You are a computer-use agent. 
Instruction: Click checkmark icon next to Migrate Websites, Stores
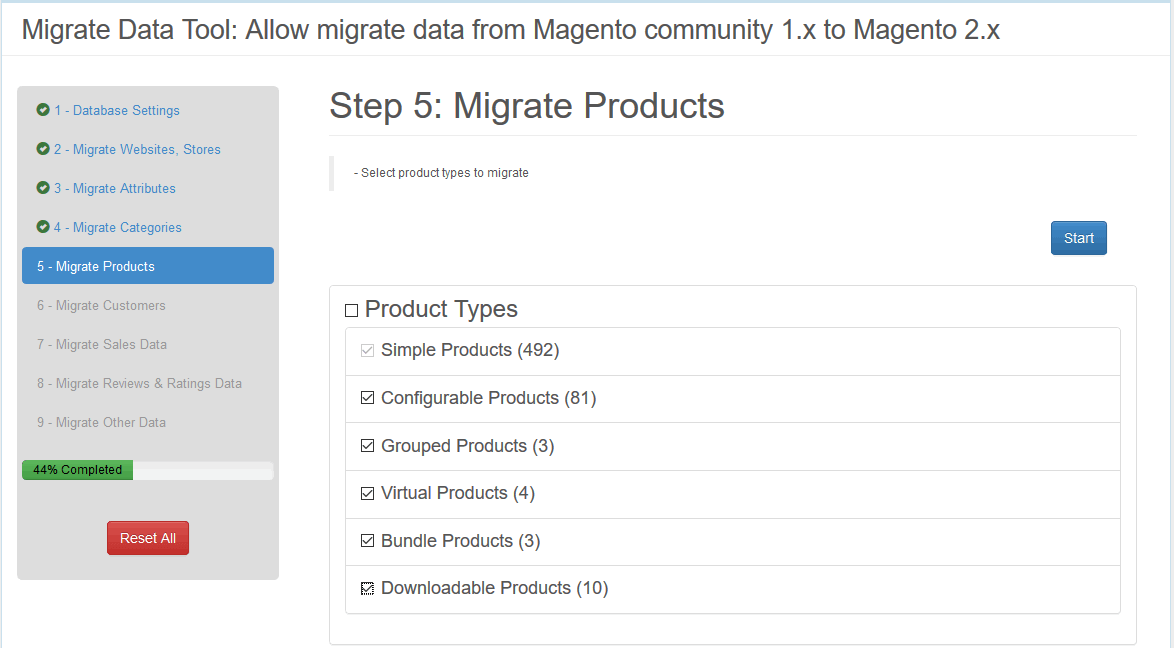click(43, 149)
